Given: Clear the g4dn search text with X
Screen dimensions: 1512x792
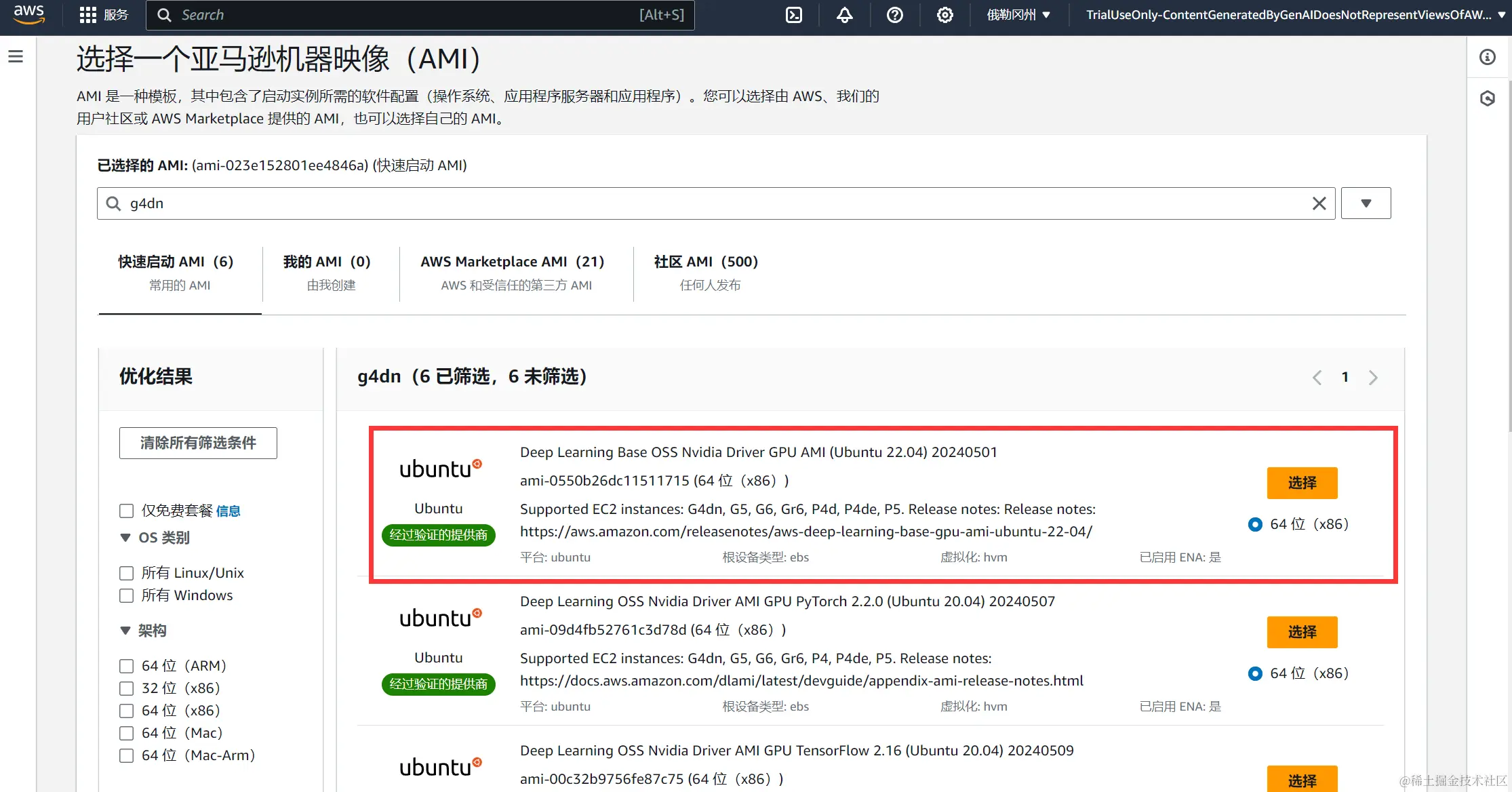Looking at the screenshot, I should tap(1319, 203).
